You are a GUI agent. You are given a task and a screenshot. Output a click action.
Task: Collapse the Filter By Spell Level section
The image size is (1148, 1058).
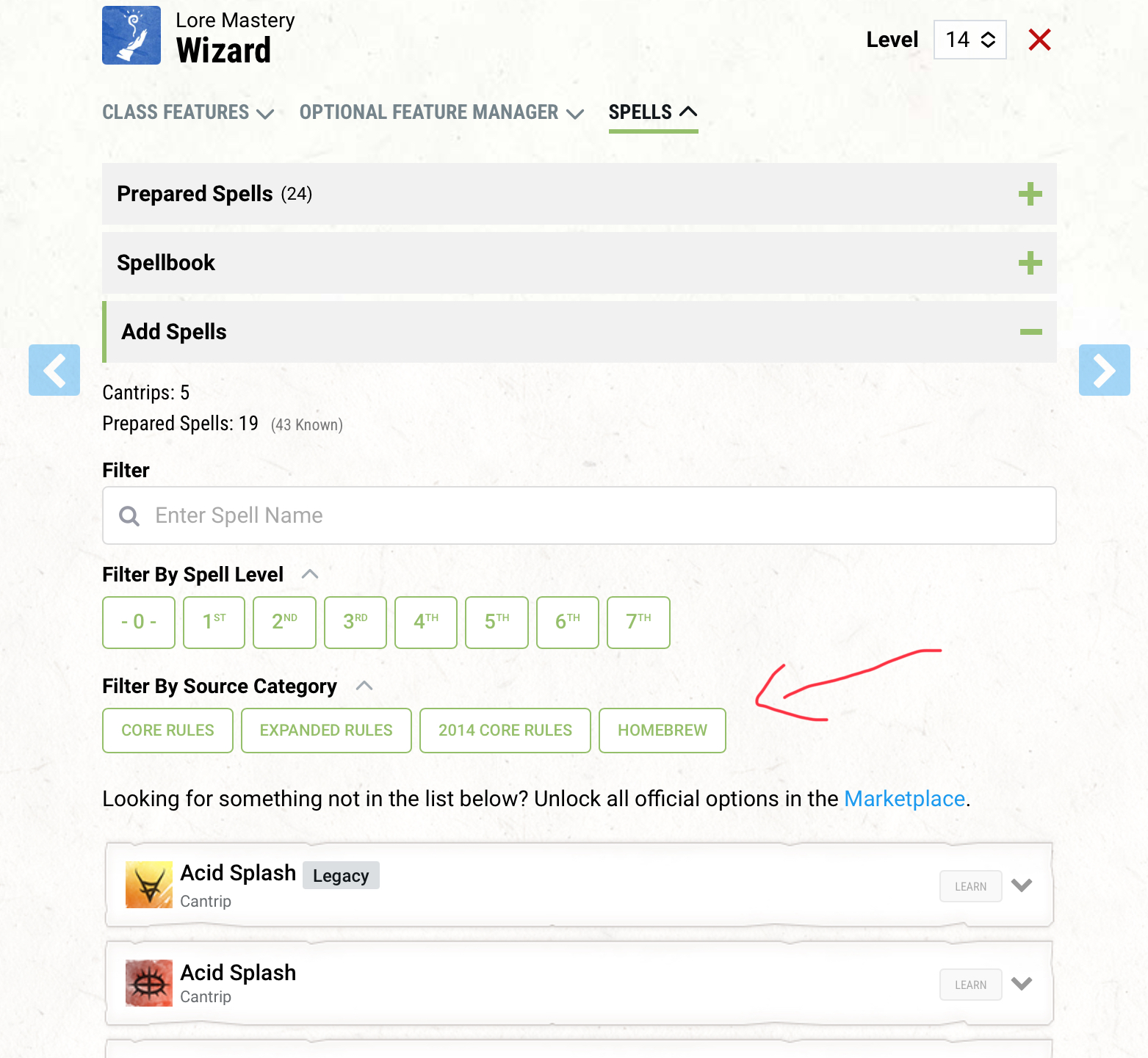310,574
